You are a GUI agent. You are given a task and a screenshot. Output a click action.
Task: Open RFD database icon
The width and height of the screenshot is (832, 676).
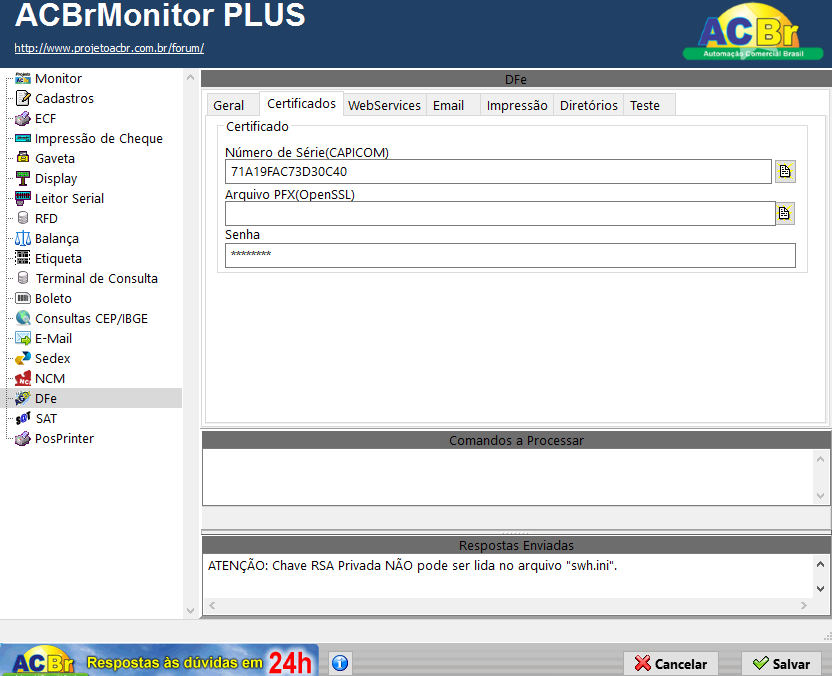point(23,218)
